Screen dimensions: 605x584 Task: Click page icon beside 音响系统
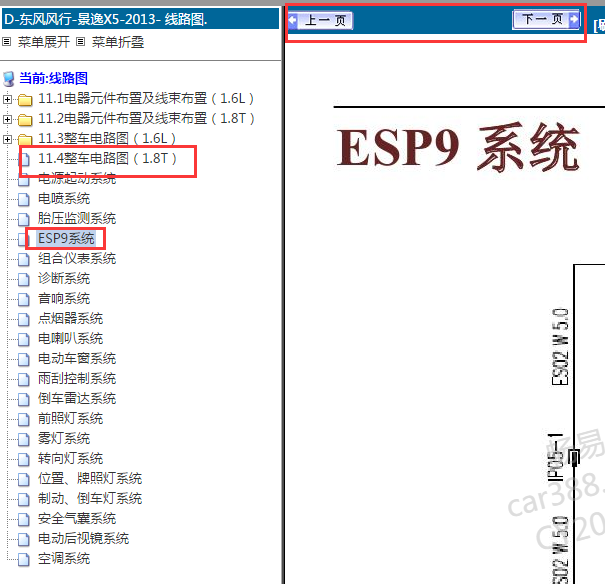[24, 299]
